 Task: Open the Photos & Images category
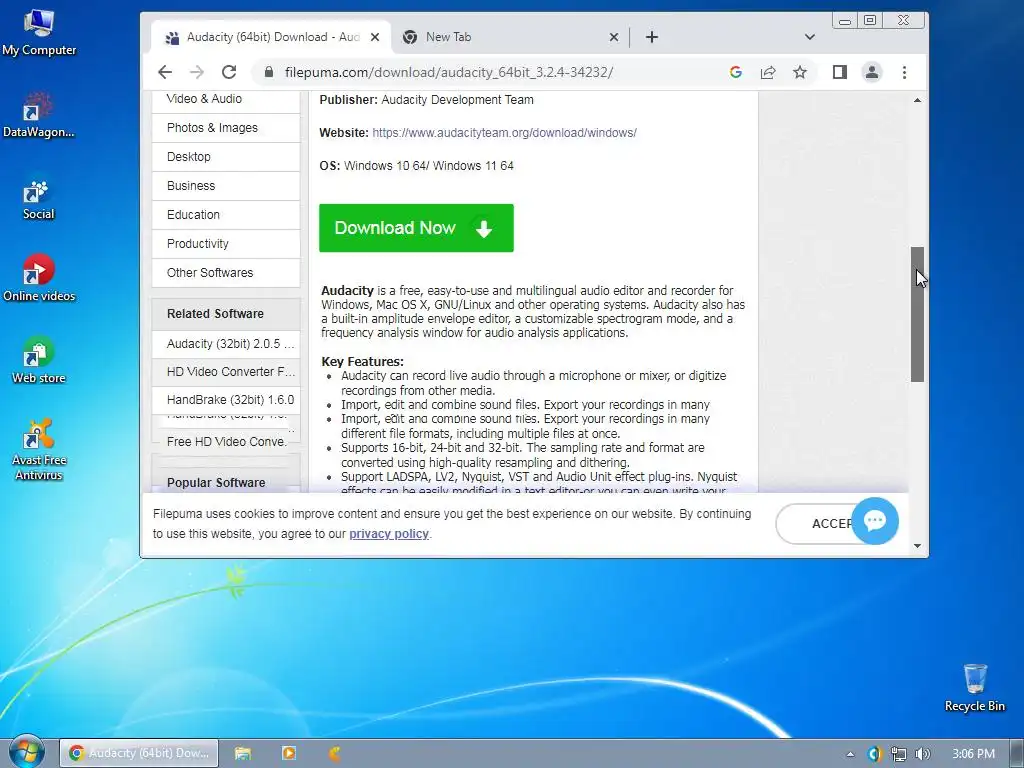pos(226,128)
